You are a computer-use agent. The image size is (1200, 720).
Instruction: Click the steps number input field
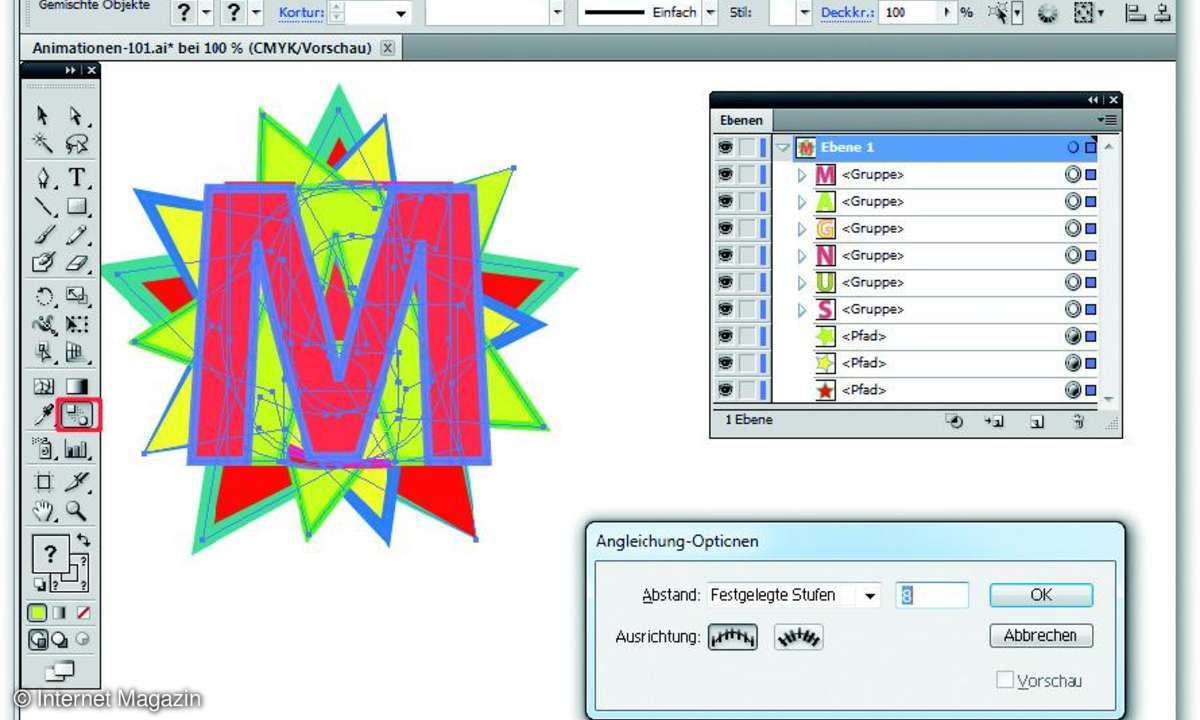point(932,596)
